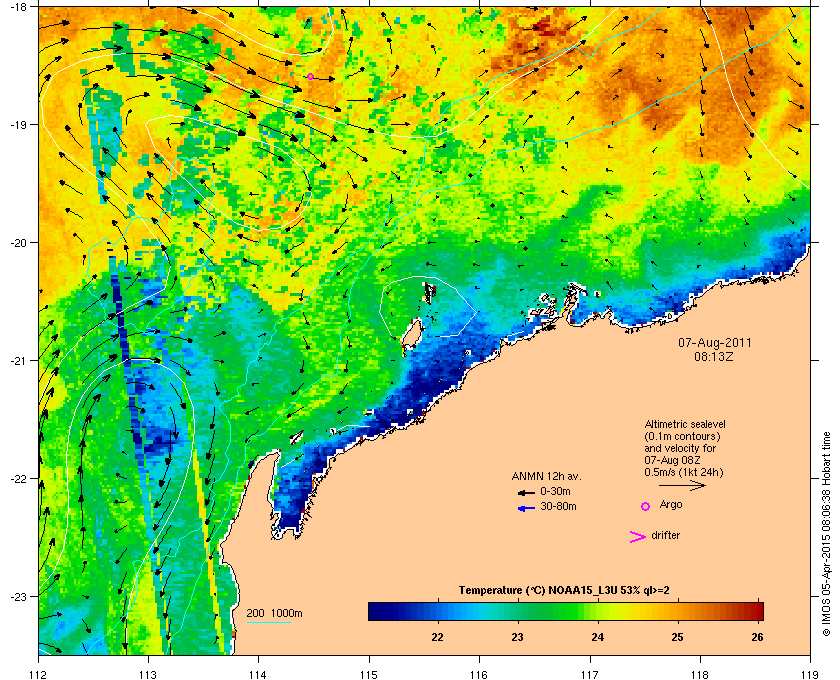
Task: Click the 'and velocity for' legend line
Action: click(x=680, y=448)
